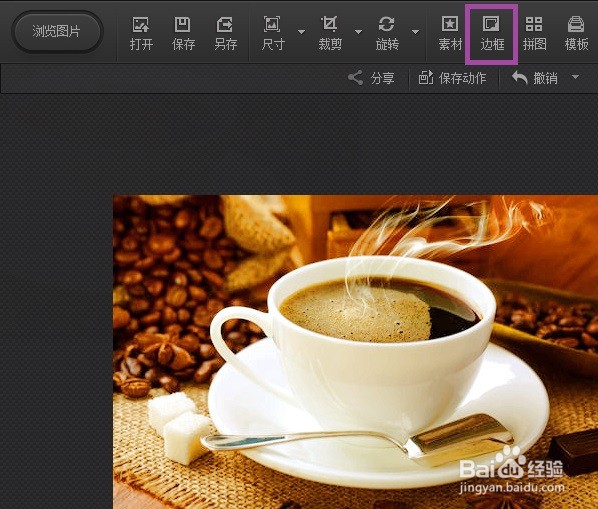Choose the 旋转 rotate tool
The height and width of the screenshot is (509, 598).
[x=387, y=34]
